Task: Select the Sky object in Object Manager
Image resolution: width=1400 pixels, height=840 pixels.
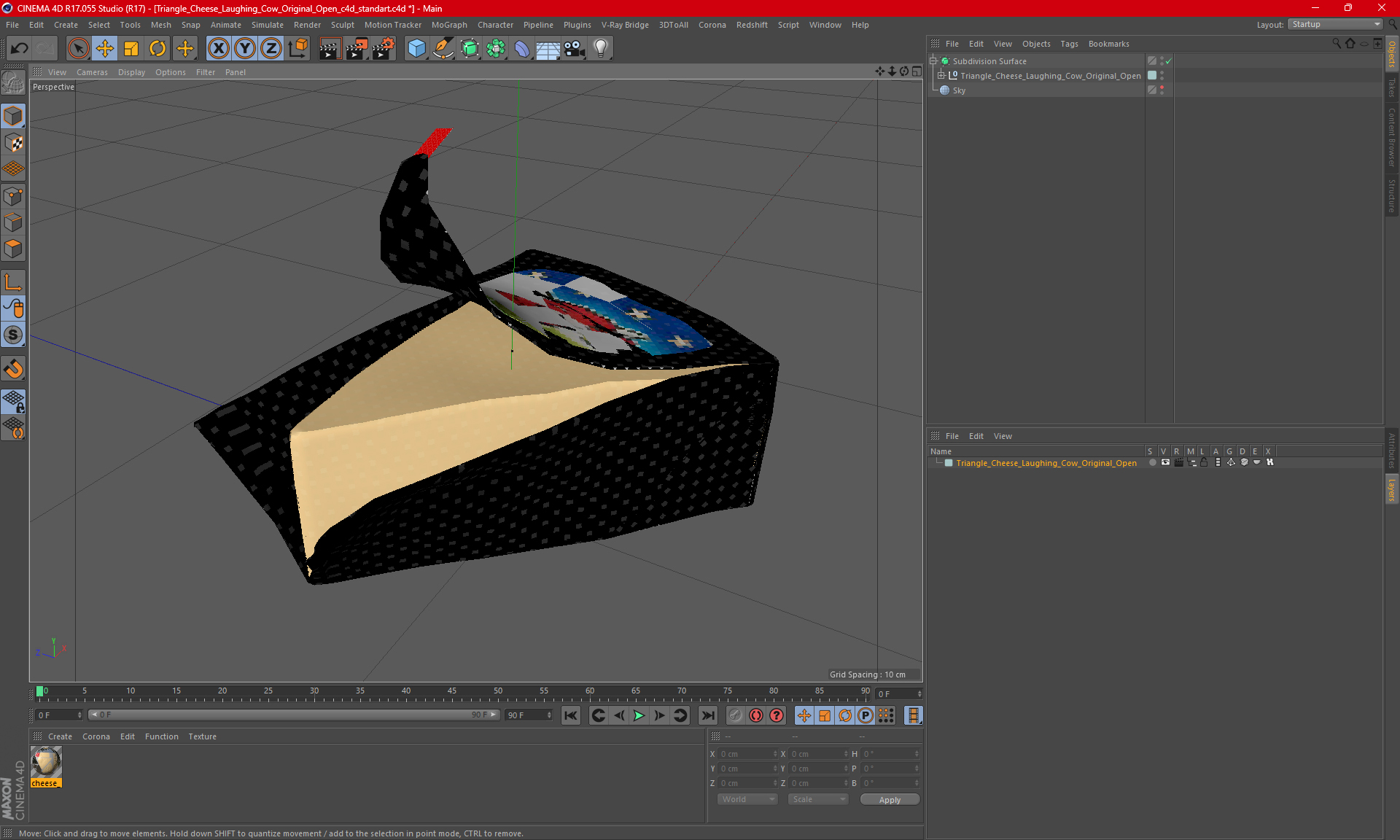Action: 958,90
